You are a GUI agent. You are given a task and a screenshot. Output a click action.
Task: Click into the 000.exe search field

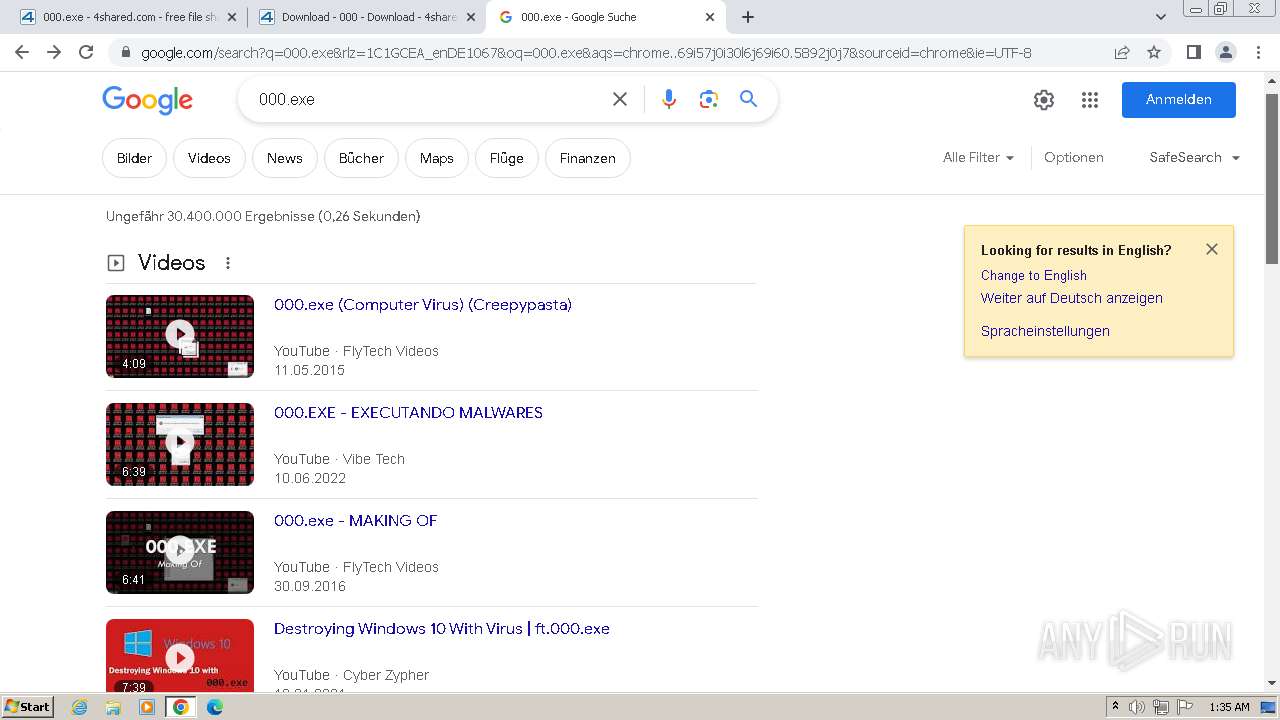[425, 99]
